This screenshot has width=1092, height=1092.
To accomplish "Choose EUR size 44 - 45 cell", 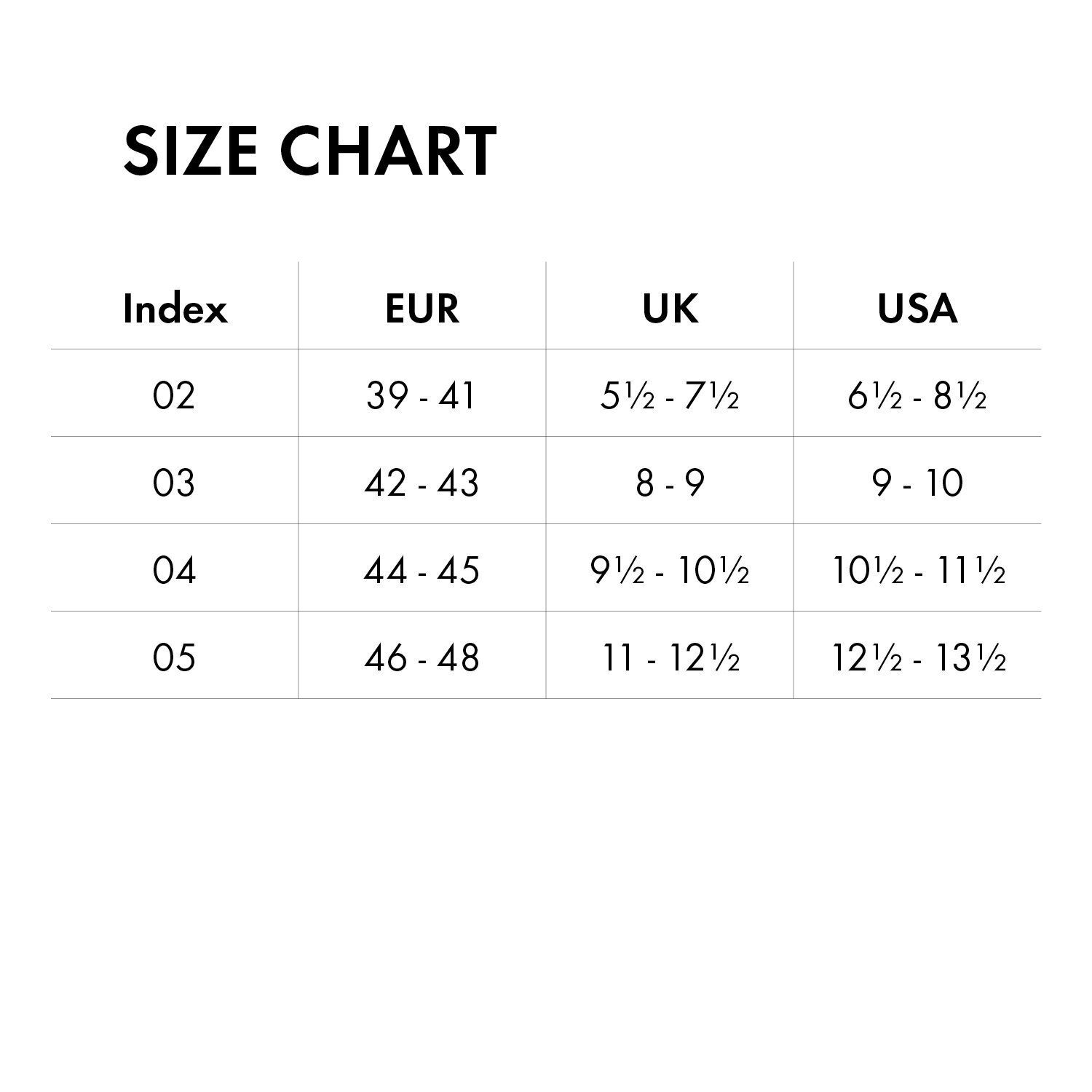I will [x=422, y=570].
